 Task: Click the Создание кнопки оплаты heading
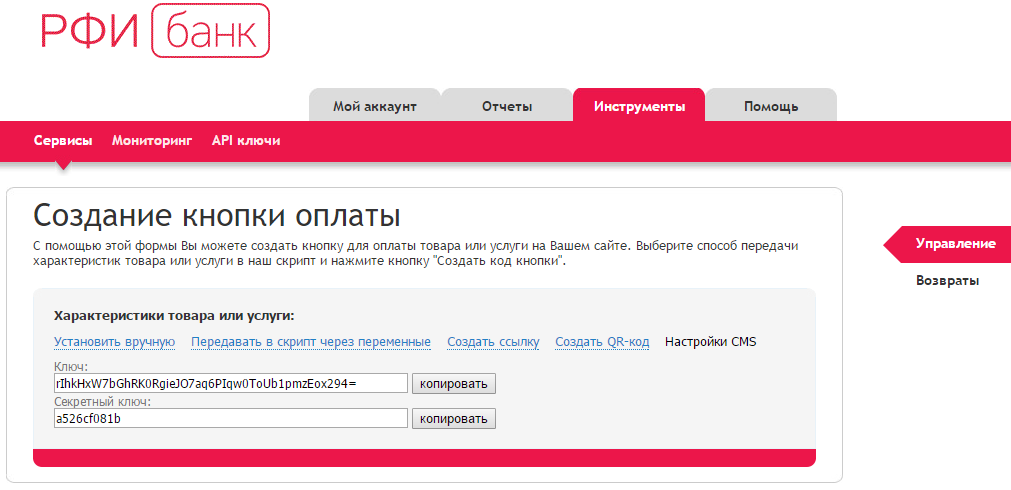click(217, 215)
